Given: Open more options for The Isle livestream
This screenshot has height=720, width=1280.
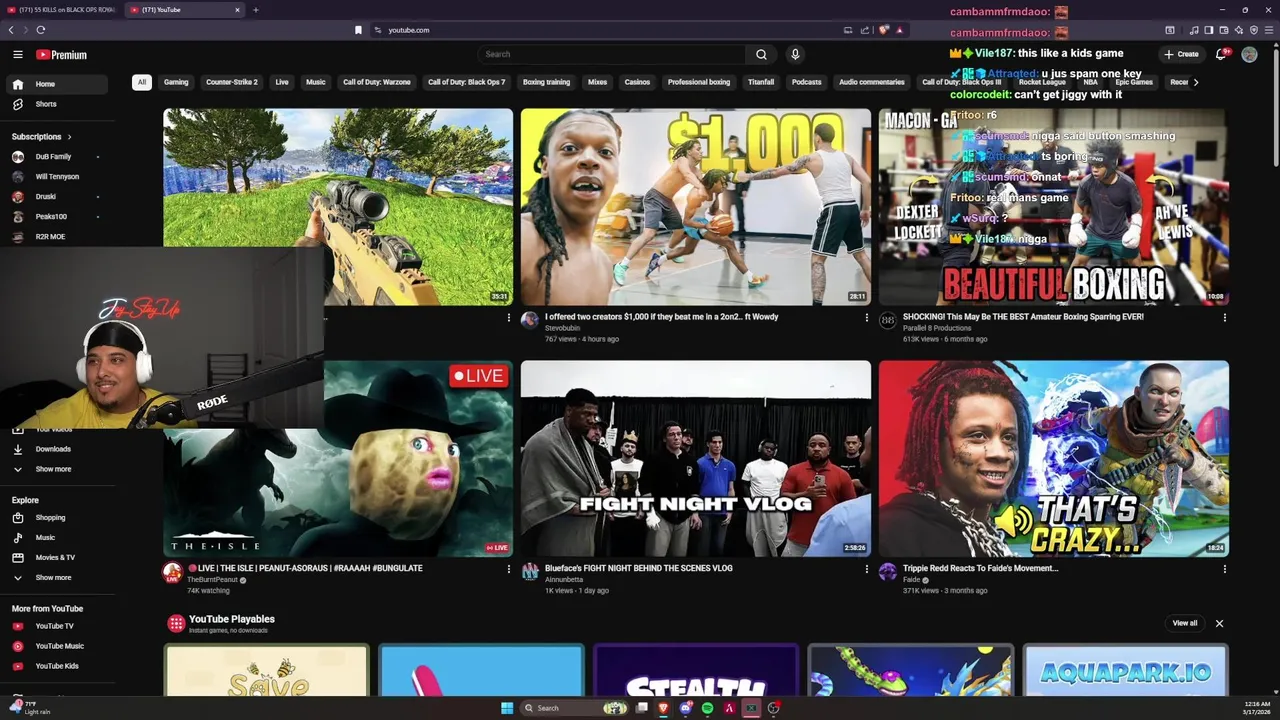Looking at the screenshot, I should coord(508,569).
